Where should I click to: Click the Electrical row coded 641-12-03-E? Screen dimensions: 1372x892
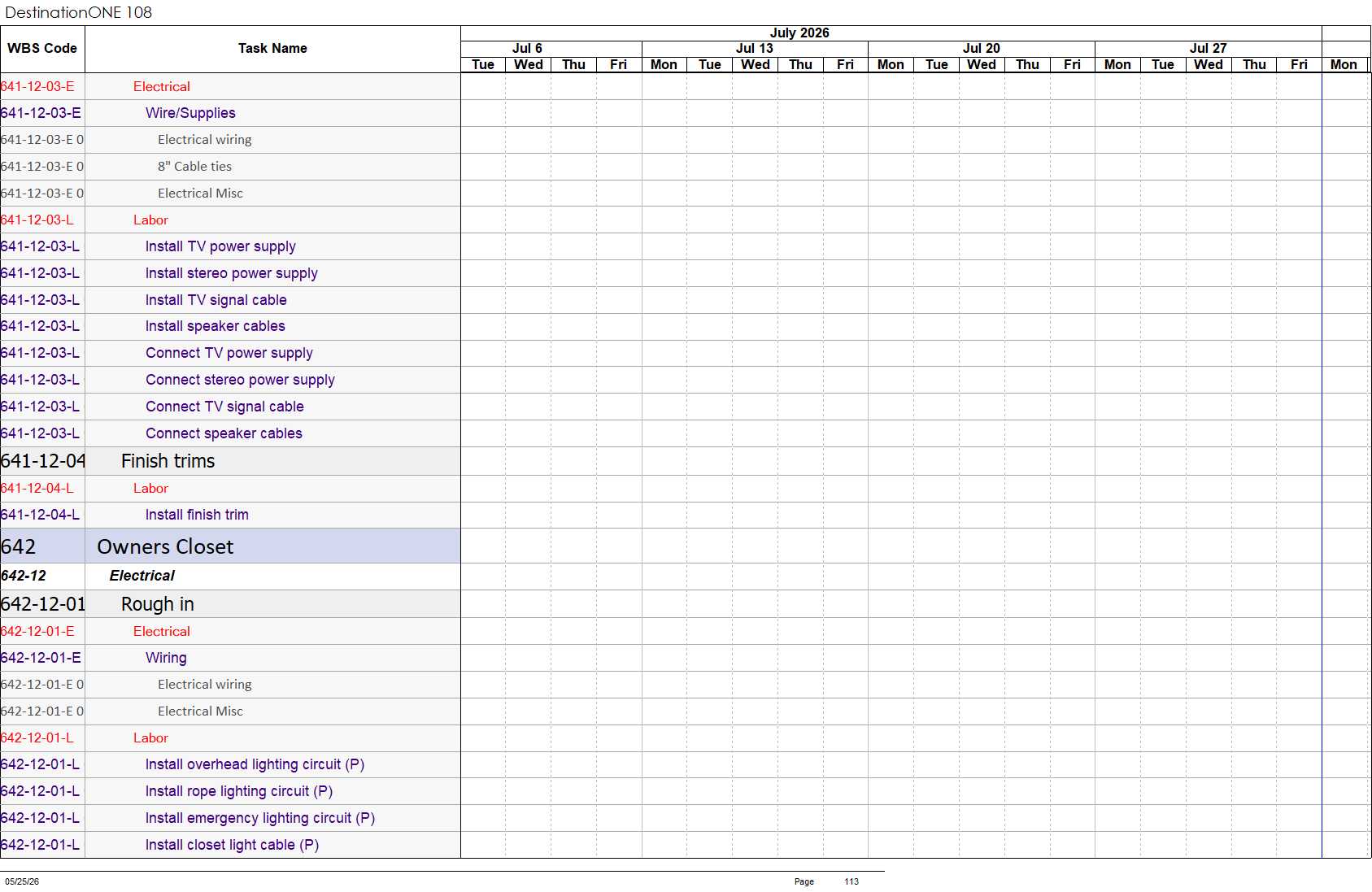click(x=230, y=86)
